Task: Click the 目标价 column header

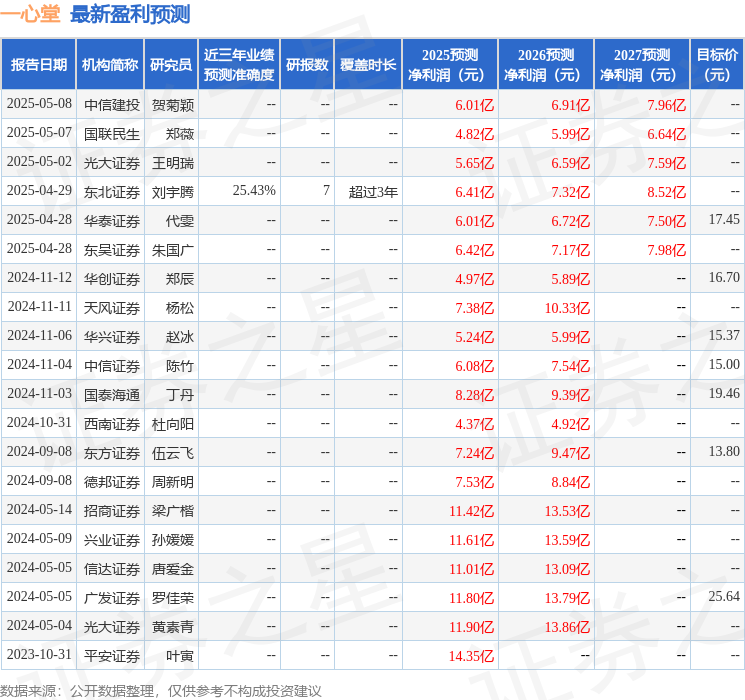Action: (x=717, y=65)
